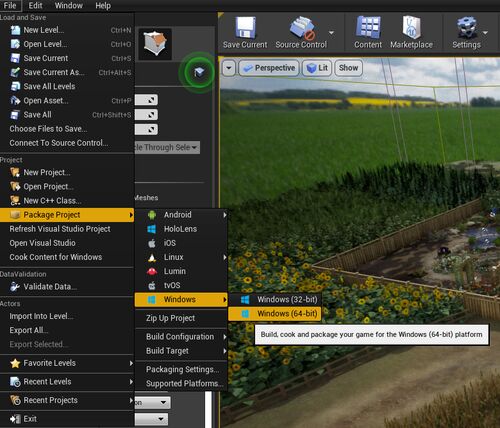Expand the Favorite Levels submenu
This screenshot has width=500, height=428.
click(x=67, y=363)
